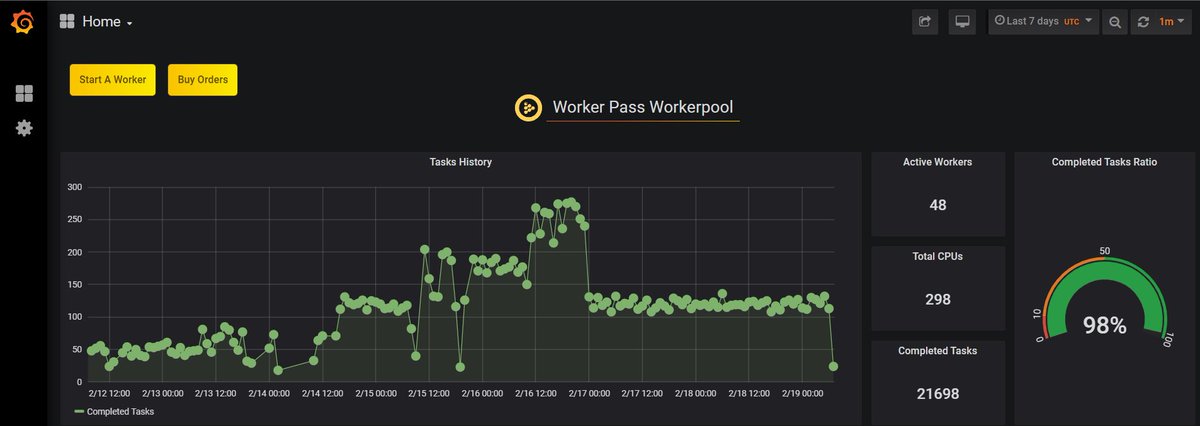Viewport: 1200px width, 426px height.
Task: Open the Tasks History panel title menu
Action: point(460,161)
